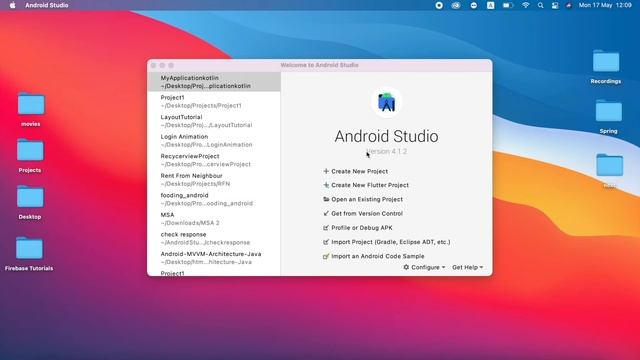Image resolution: width=640 pixels, height=360 pixels.
Task: Click the screen recording menu bar icon
Action: click(439, 5)
